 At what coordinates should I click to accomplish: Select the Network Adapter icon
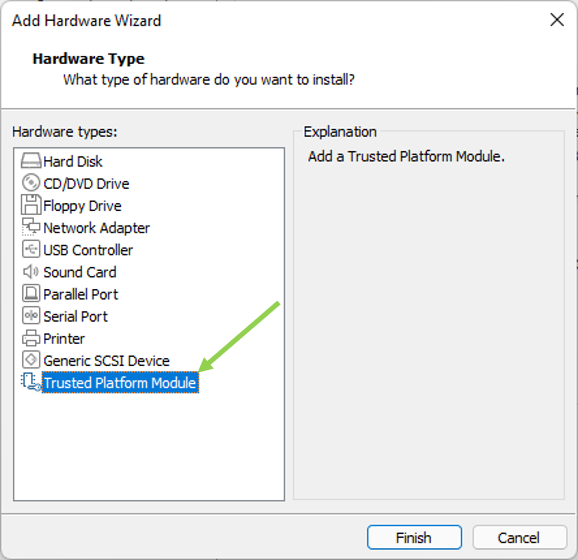[31, 227]
